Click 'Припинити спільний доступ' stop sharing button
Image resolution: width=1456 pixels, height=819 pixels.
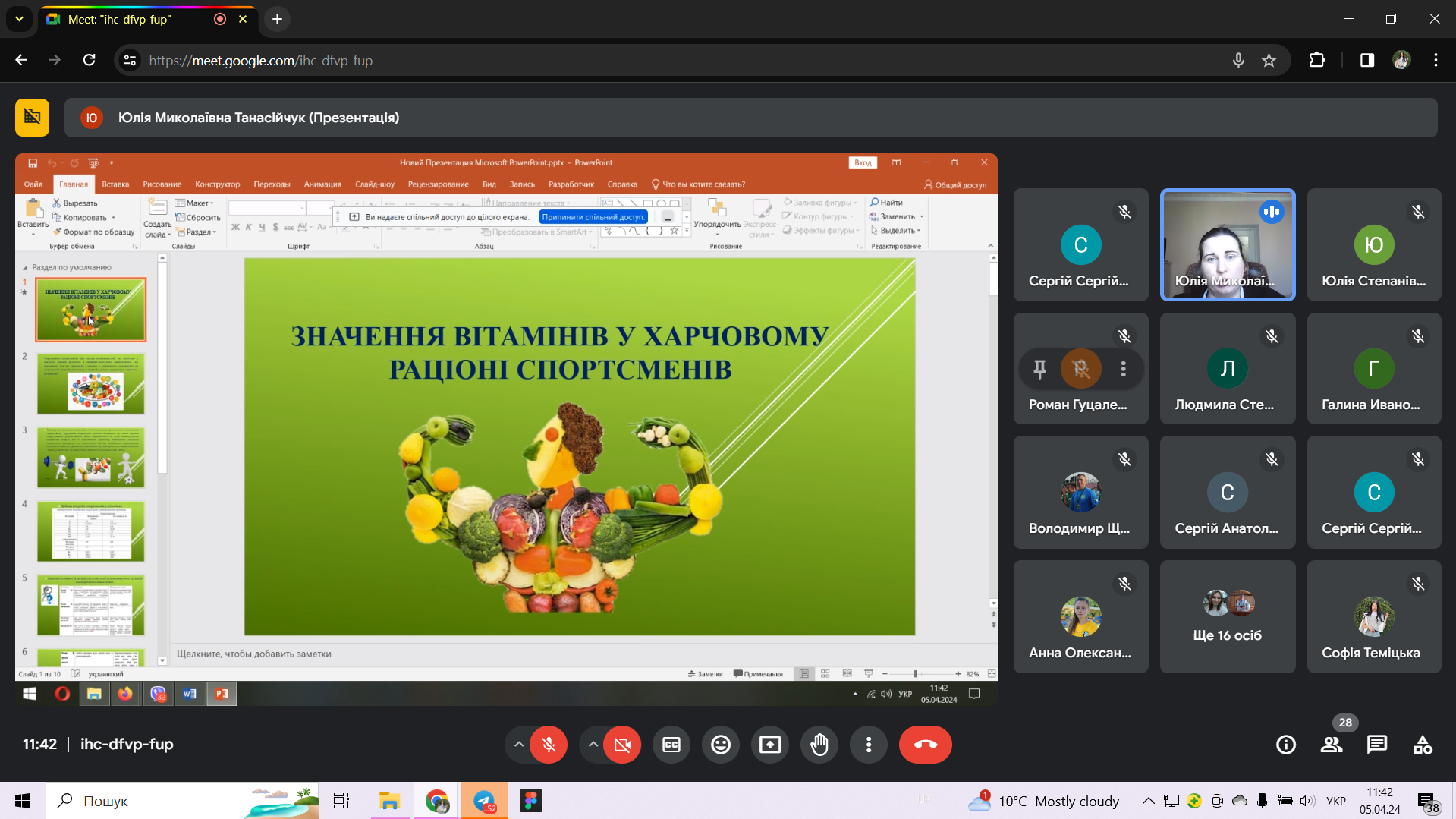(x=593, y=217)
